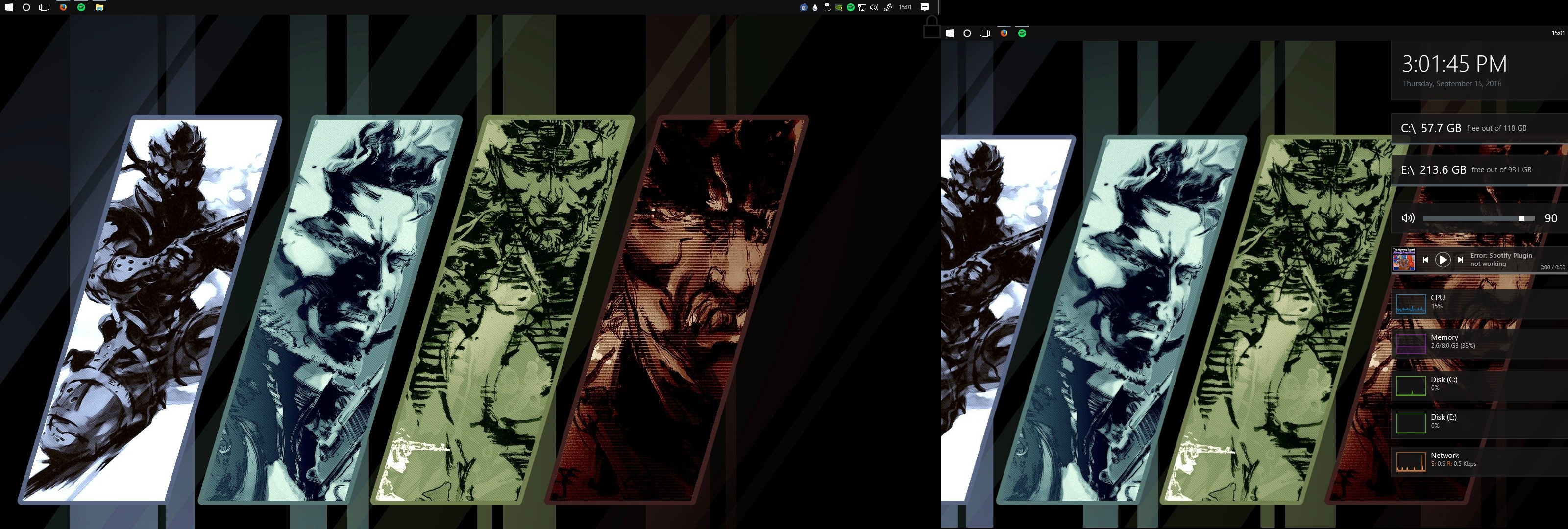
Task: Click the Spotify Plugin error message
Action: [1501, 260]
